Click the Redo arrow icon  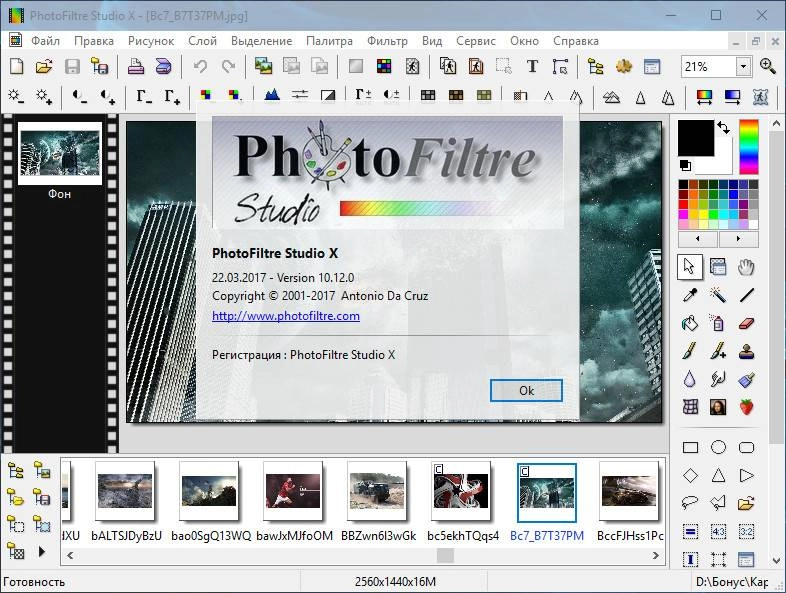229,67
